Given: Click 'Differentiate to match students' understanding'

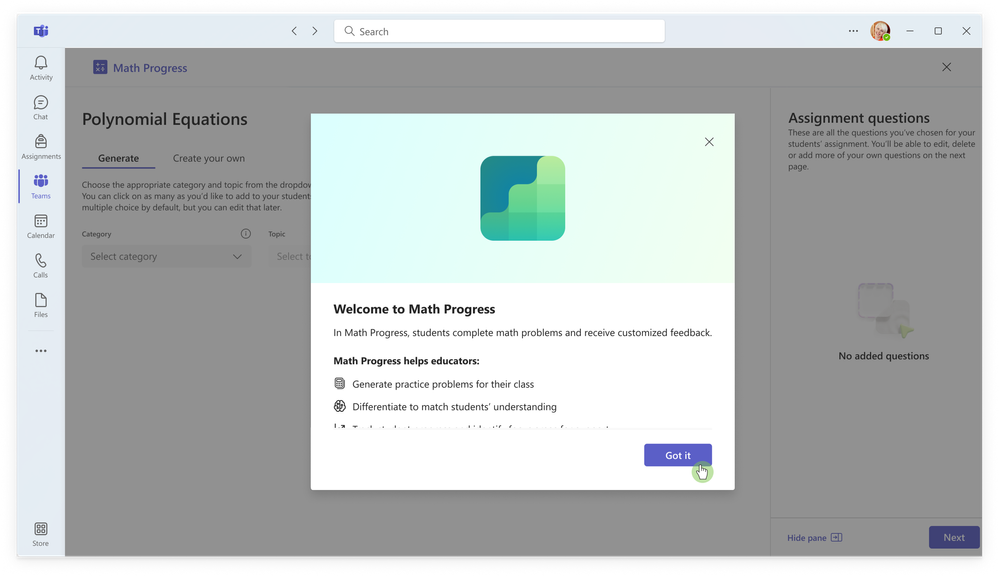Looking at the screenshot, I should tap(454, 407).
